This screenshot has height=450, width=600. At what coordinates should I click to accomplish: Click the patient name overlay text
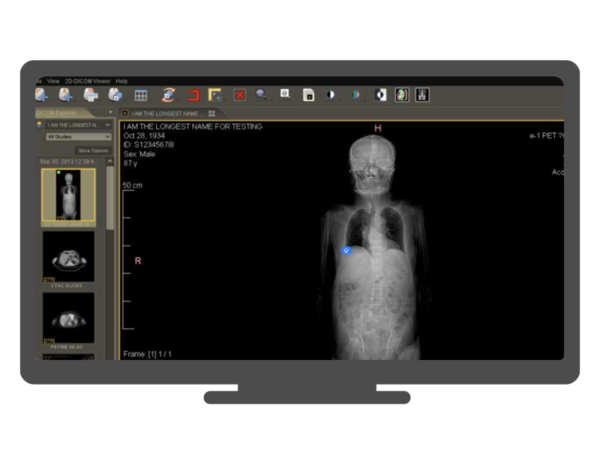192,127
